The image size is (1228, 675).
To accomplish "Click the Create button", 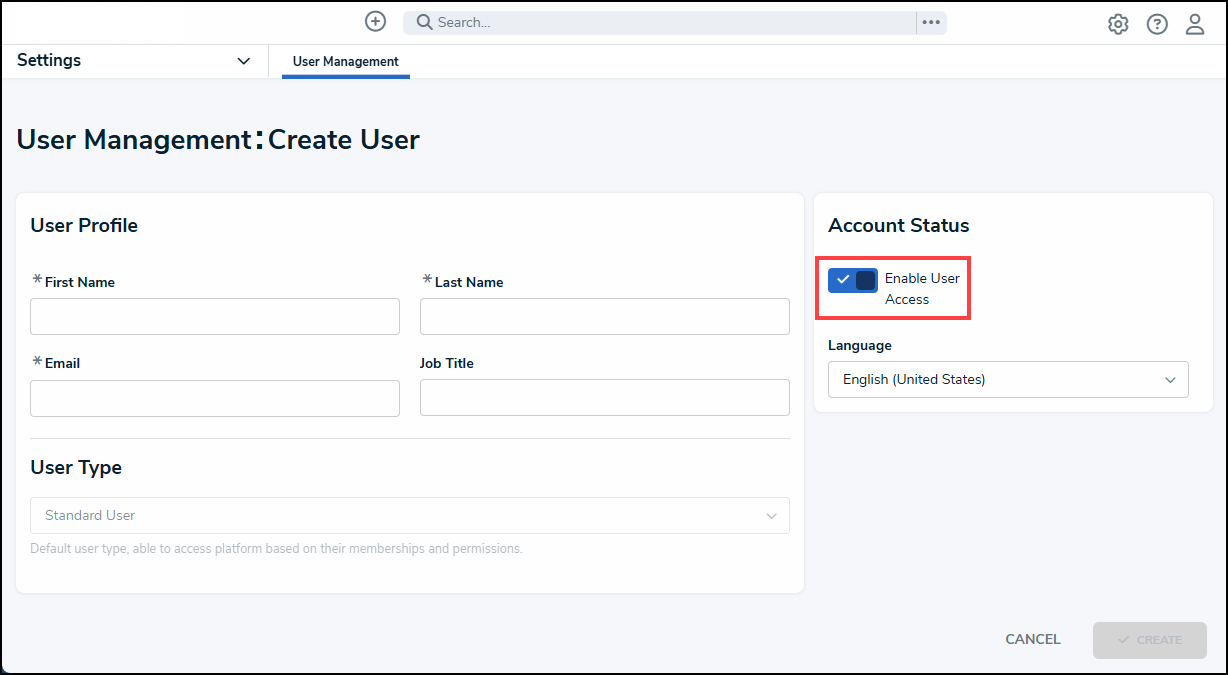I will pos(1150,640).
